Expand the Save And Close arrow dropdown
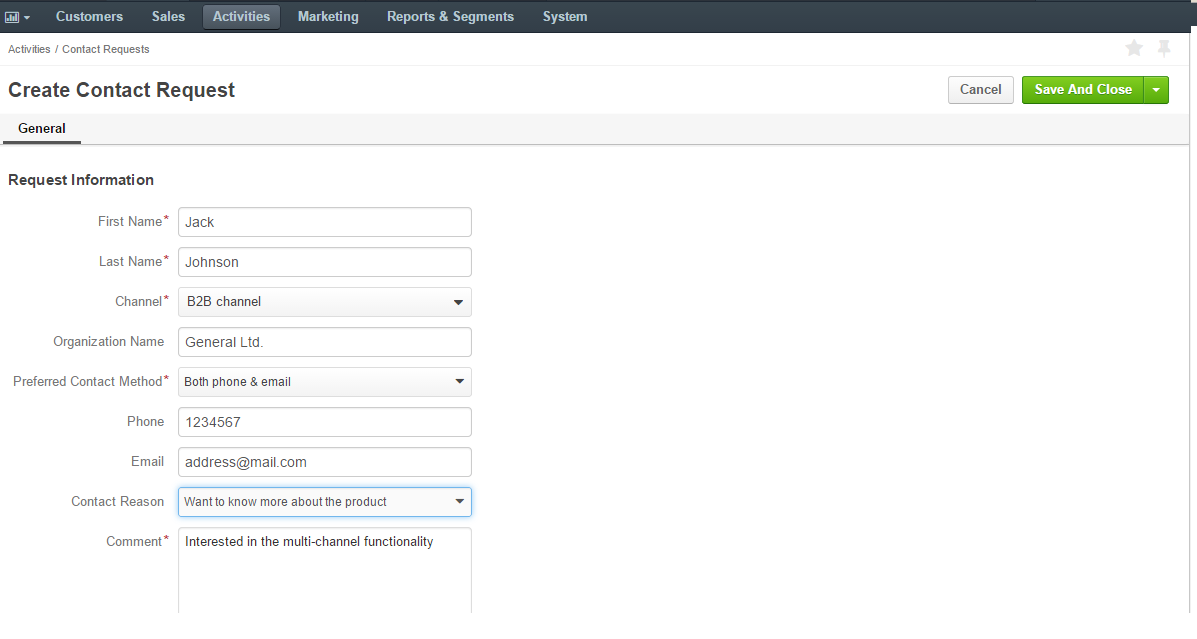The height and width of the screenshot is (639, 1197). point(1156,90)
